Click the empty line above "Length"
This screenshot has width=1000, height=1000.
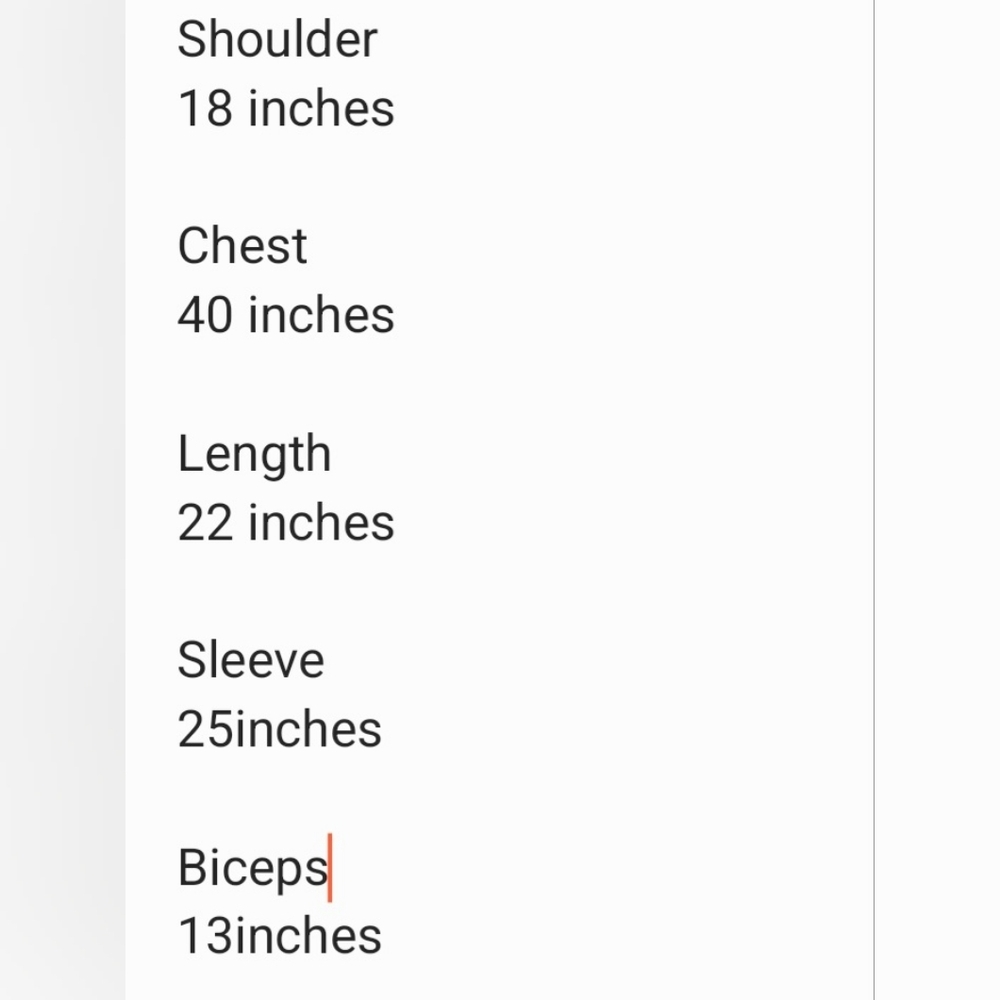point(499,385)
